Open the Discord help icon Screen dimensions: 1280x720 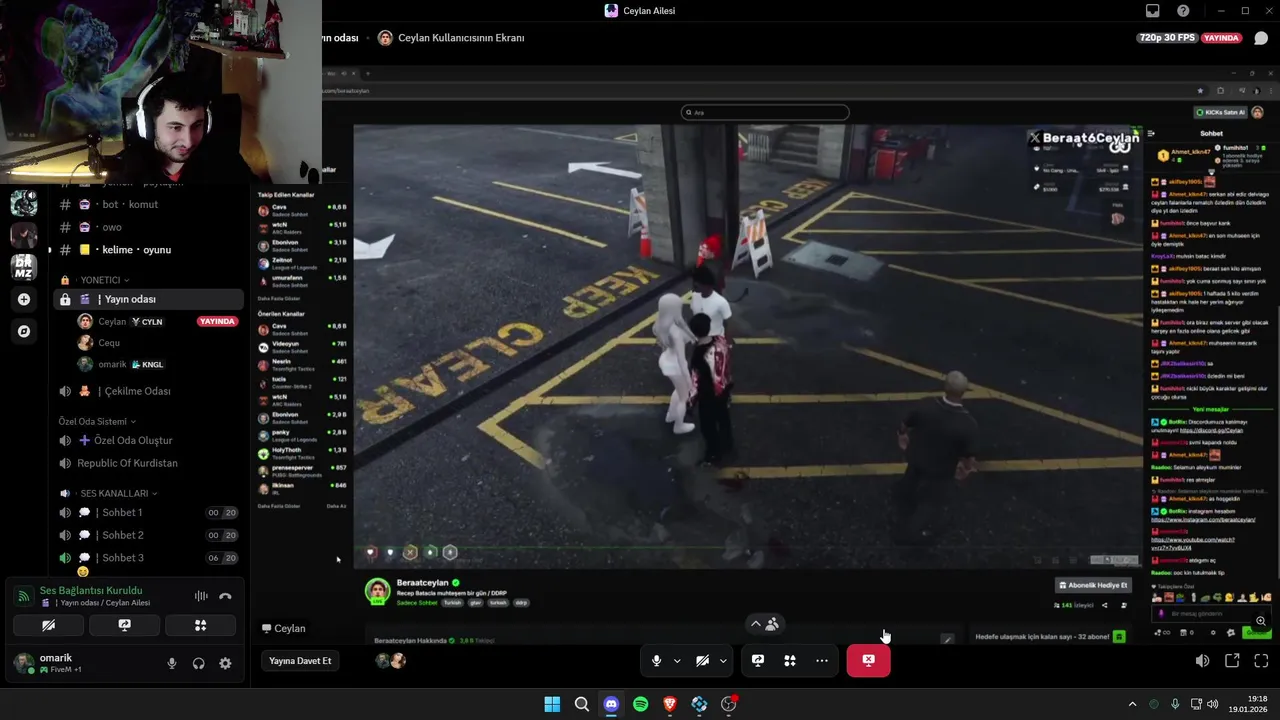[1183, 11]
